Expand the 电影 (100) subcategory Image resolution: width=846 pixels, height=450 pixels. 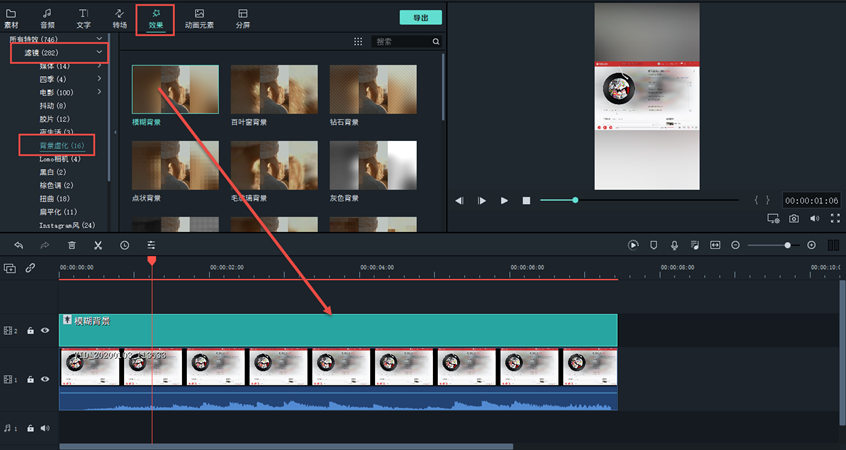click(98, 92)
